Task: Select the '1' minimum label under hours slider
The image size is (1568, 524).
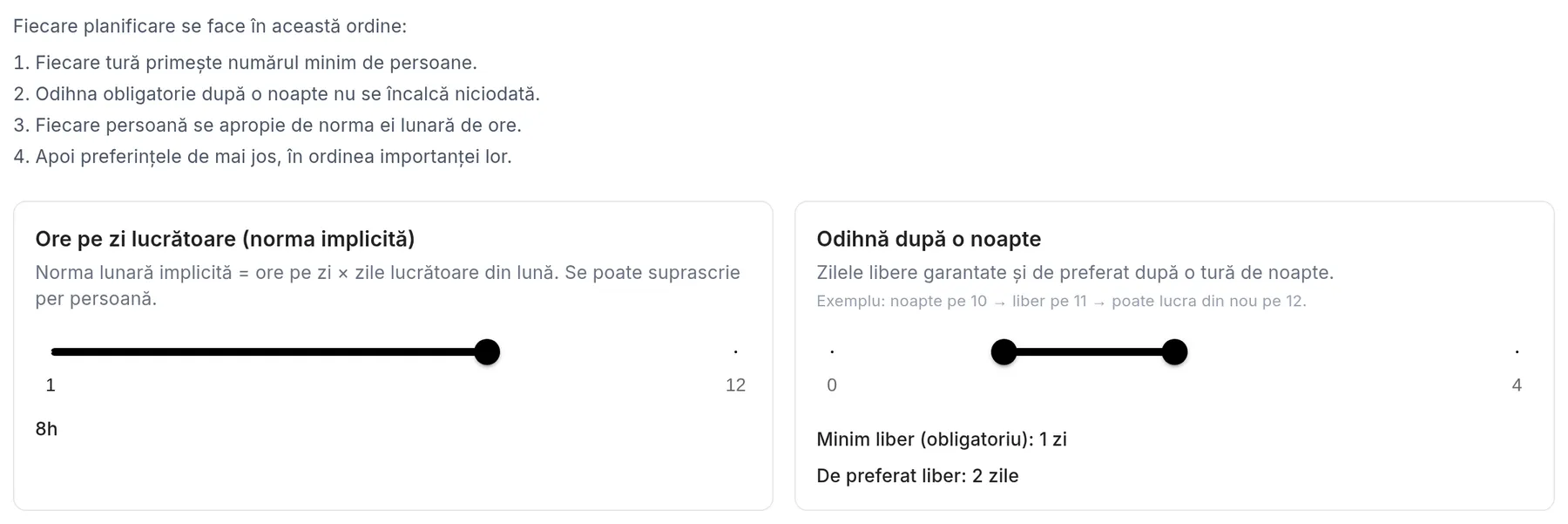Action: pos(51,385)
